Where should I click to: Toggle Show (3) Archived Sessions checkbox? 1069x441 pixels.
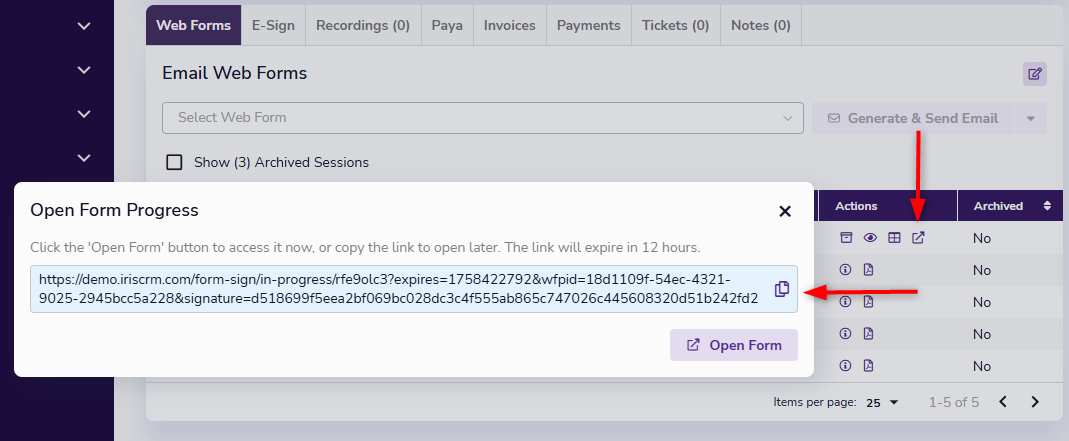[x=174, y=162]
